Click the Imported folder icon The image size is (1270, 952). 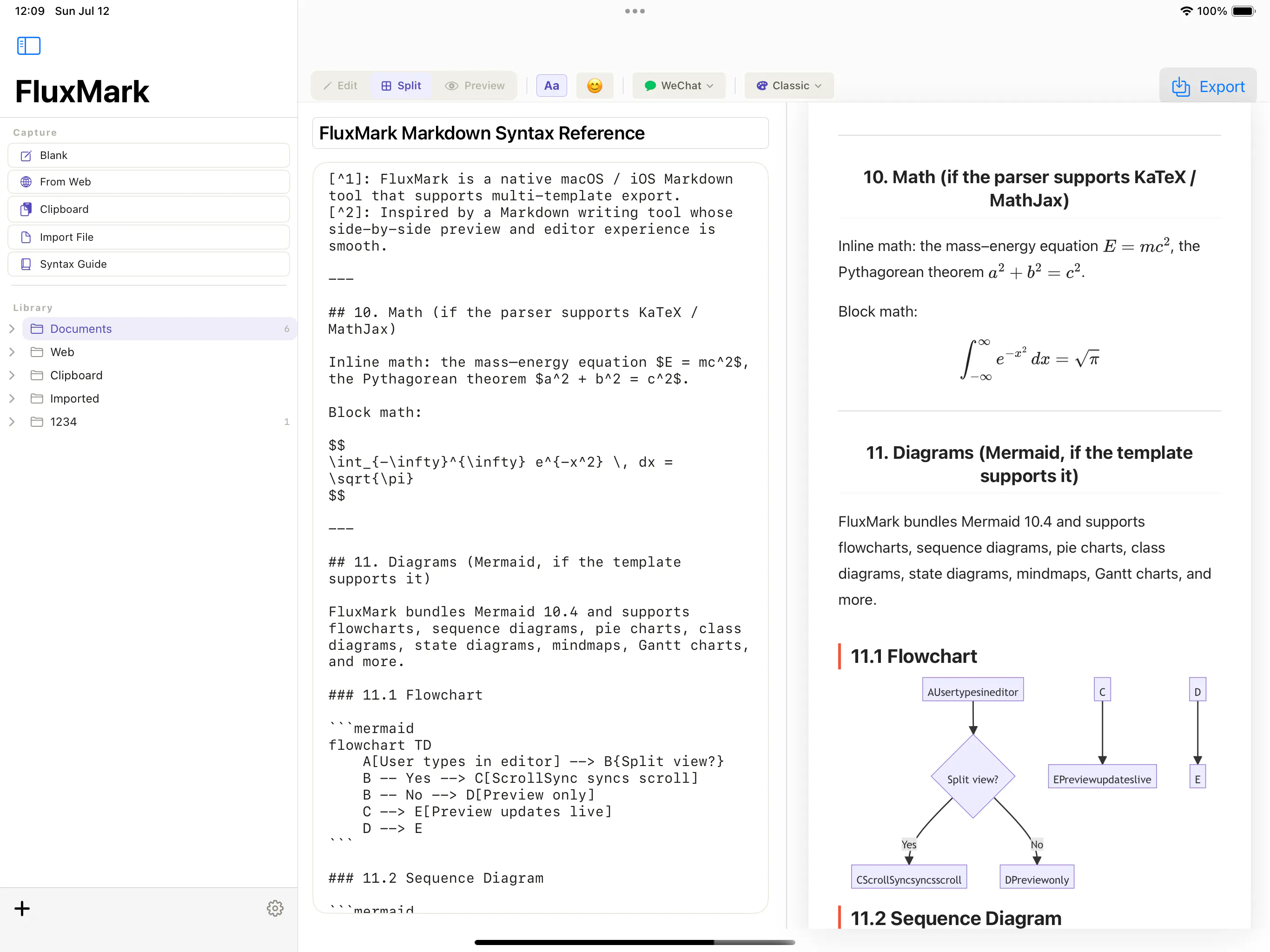click(37, 398)
